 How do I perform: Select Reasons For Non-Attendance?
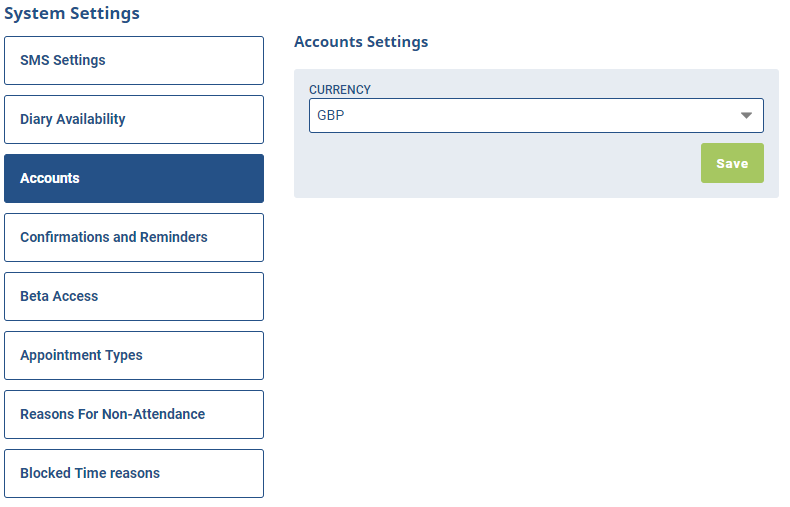point(134,414)
